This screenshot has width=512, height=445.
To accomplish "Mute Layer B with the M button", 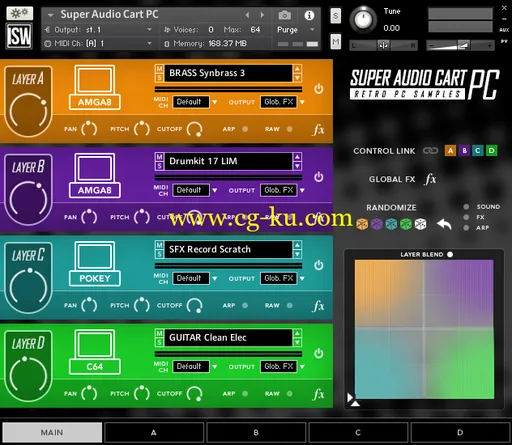I will 159,157.
